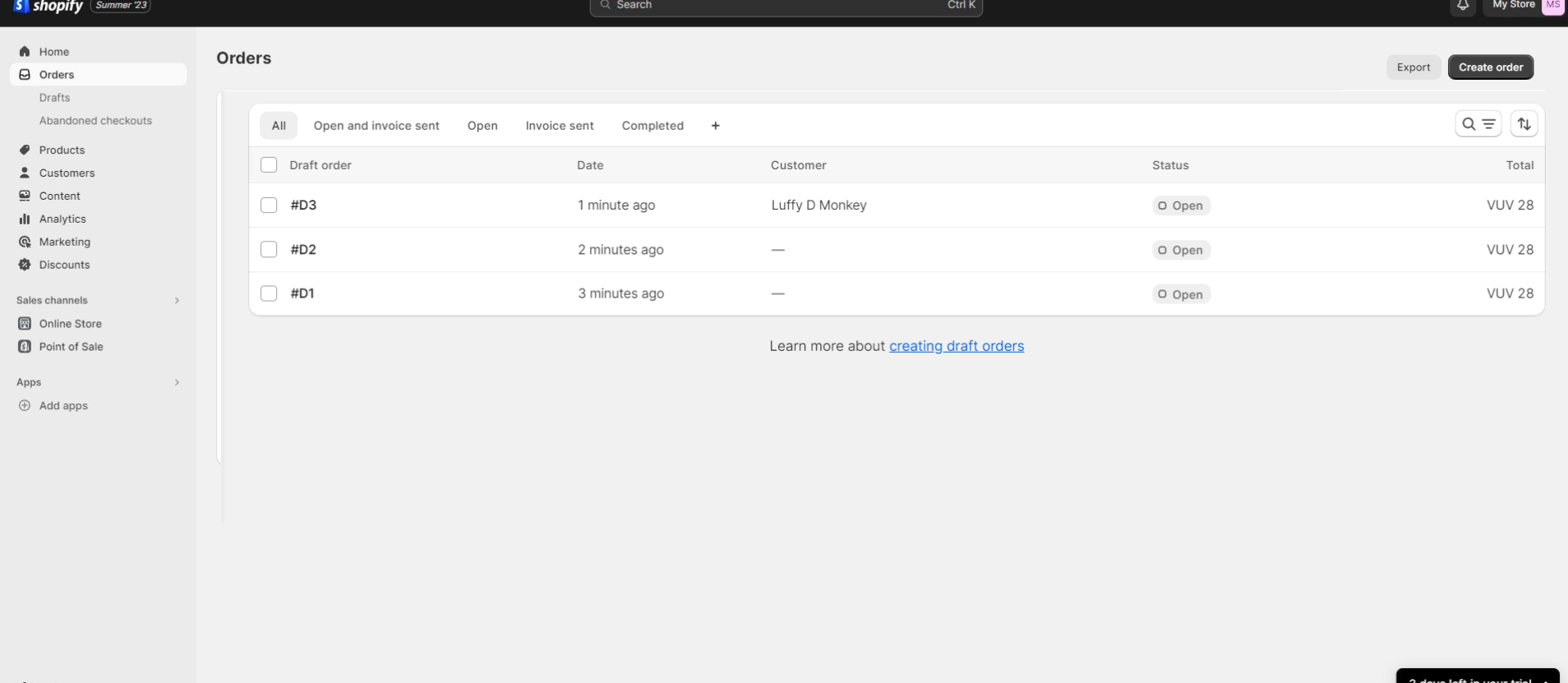
Task: Open the search and filter orders button
Action: 1478,124
